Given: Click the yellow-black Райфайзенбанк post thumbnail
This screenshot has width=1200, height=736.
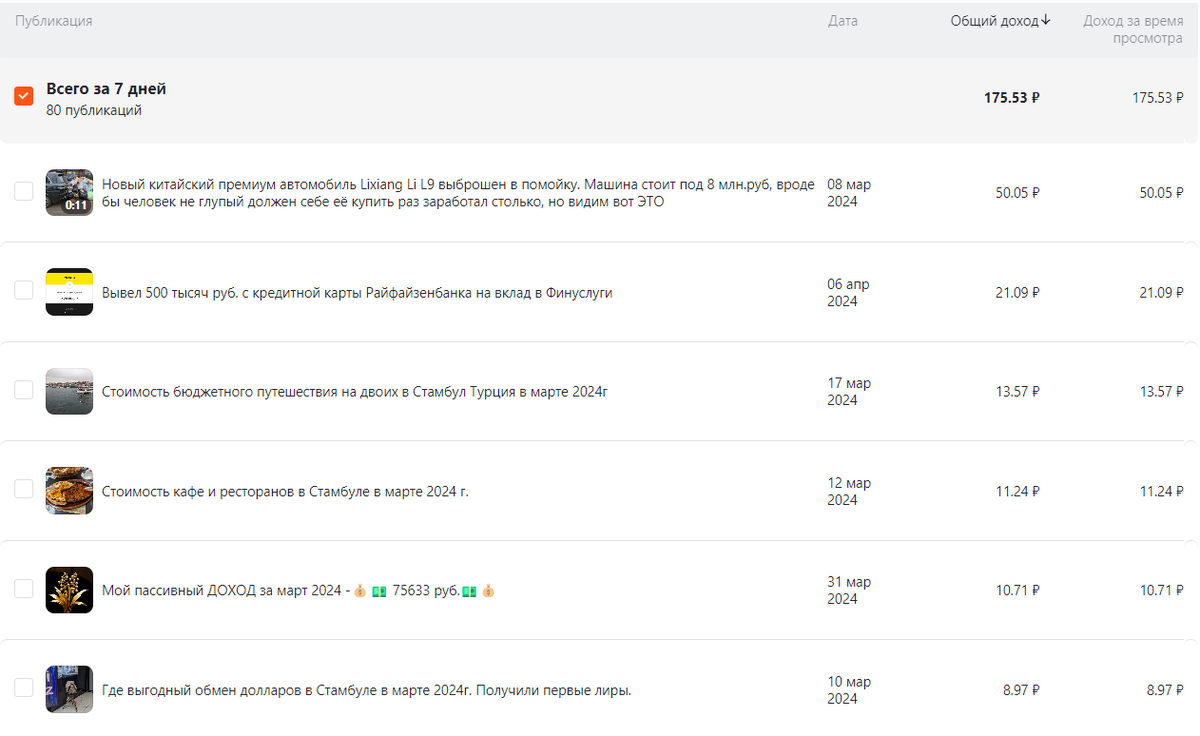Looking at the screenshot, I should 69,291.
